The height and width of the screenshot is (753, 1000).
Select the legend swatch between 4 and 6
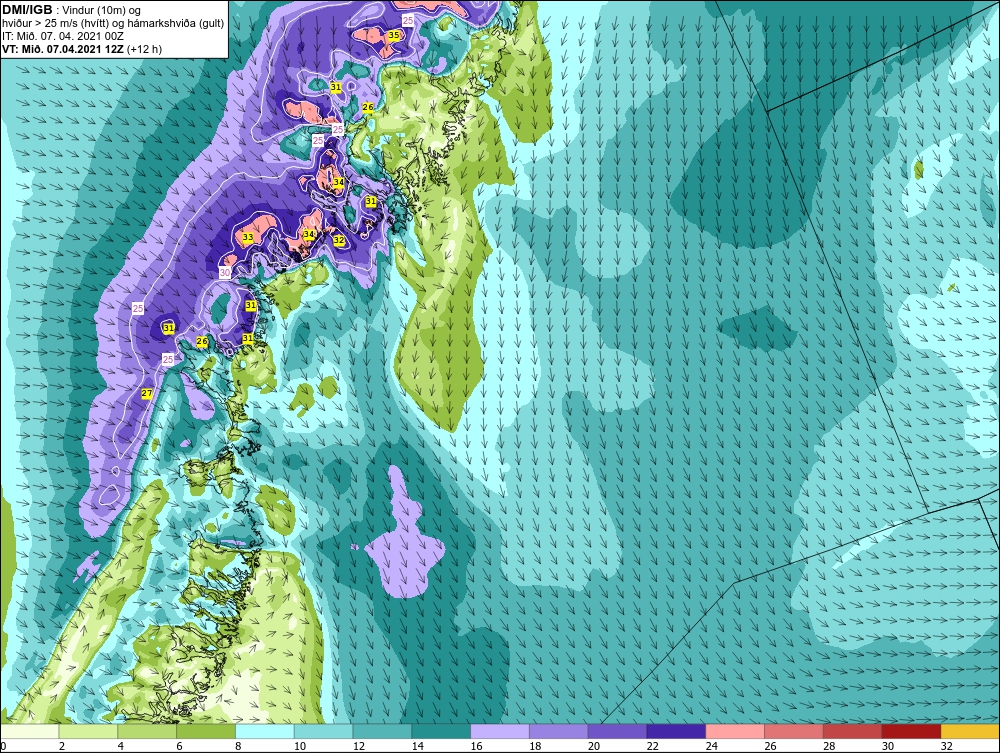(147, 731)
